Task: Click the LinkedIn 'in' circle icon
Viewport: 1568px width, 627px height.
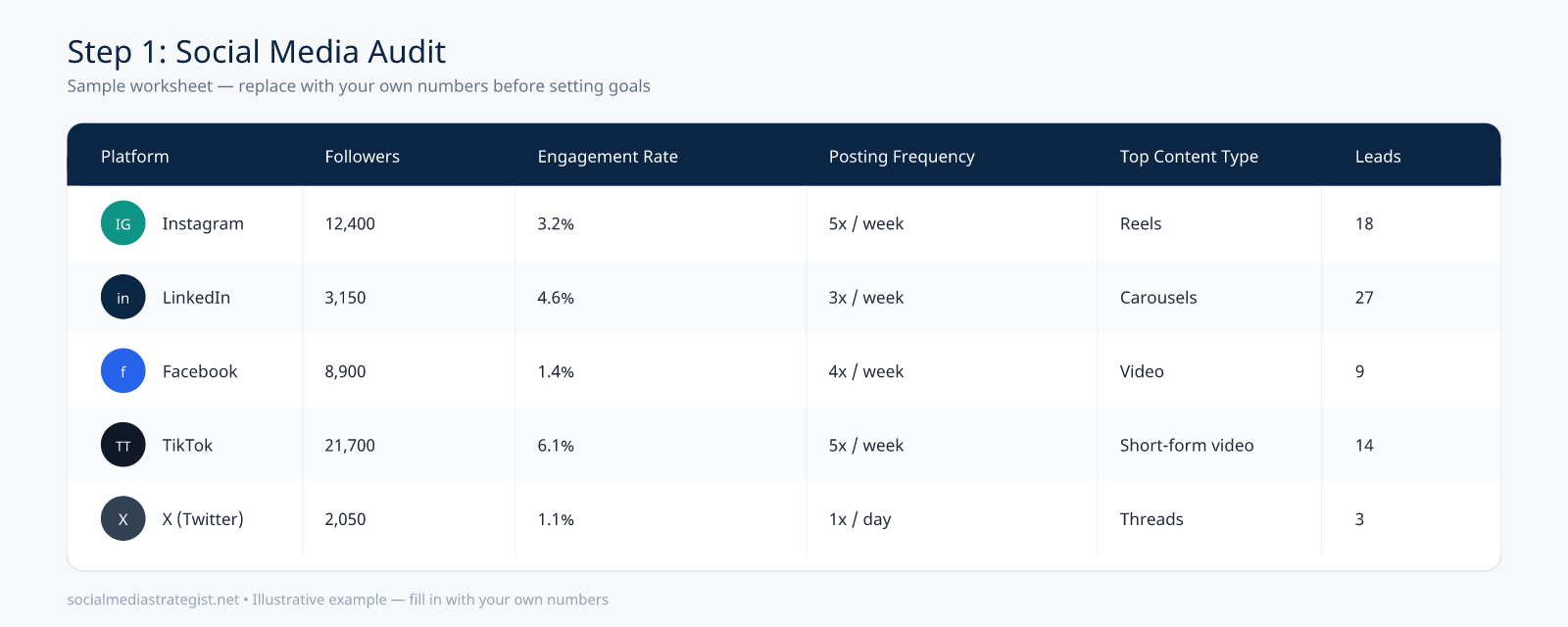Action: [122, 297]
